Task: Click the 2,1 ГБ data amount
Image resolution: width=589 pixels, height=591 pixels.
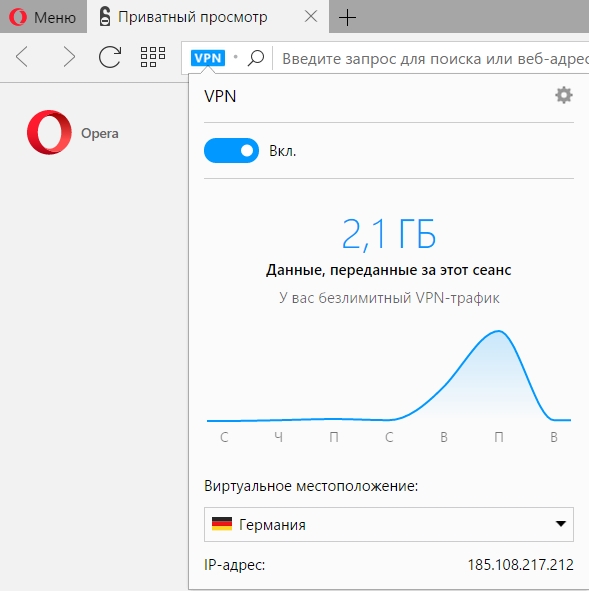Action: (x=389, y=234)
